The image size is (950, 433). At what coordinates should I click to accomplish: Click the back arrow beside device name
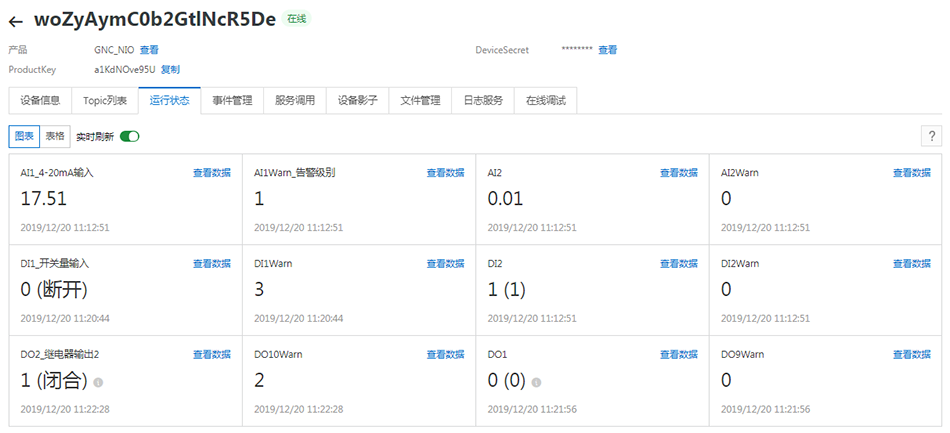(16, 20)
